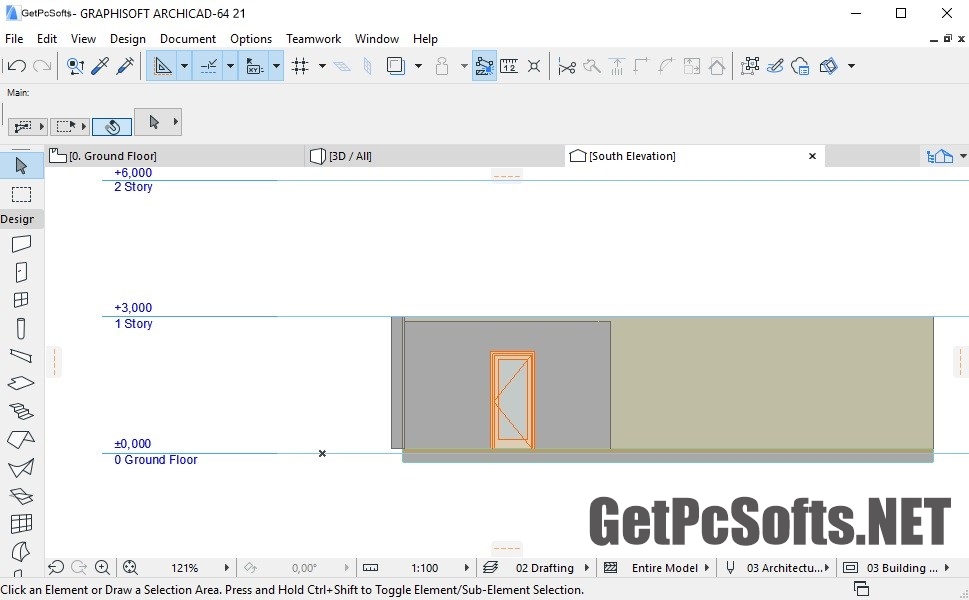
Task: Click the Fillet/Chamfer corner icon
Action: coord(641,65)
